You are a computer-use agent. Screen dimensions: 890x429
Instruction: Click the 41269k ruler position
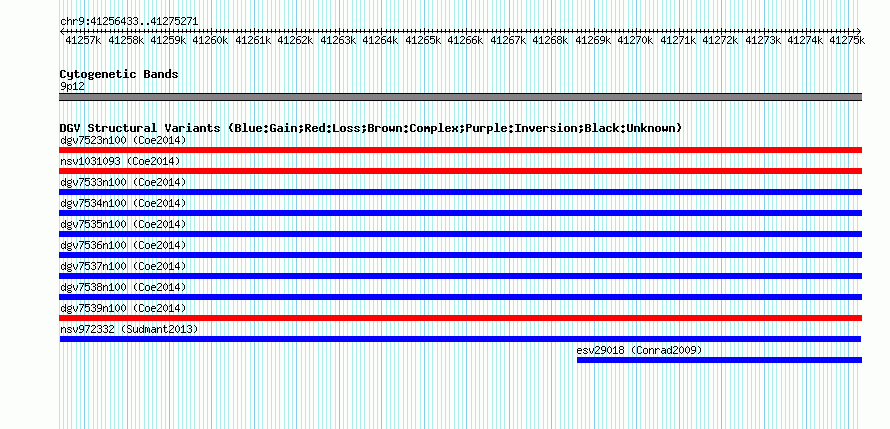coord(593,40)
